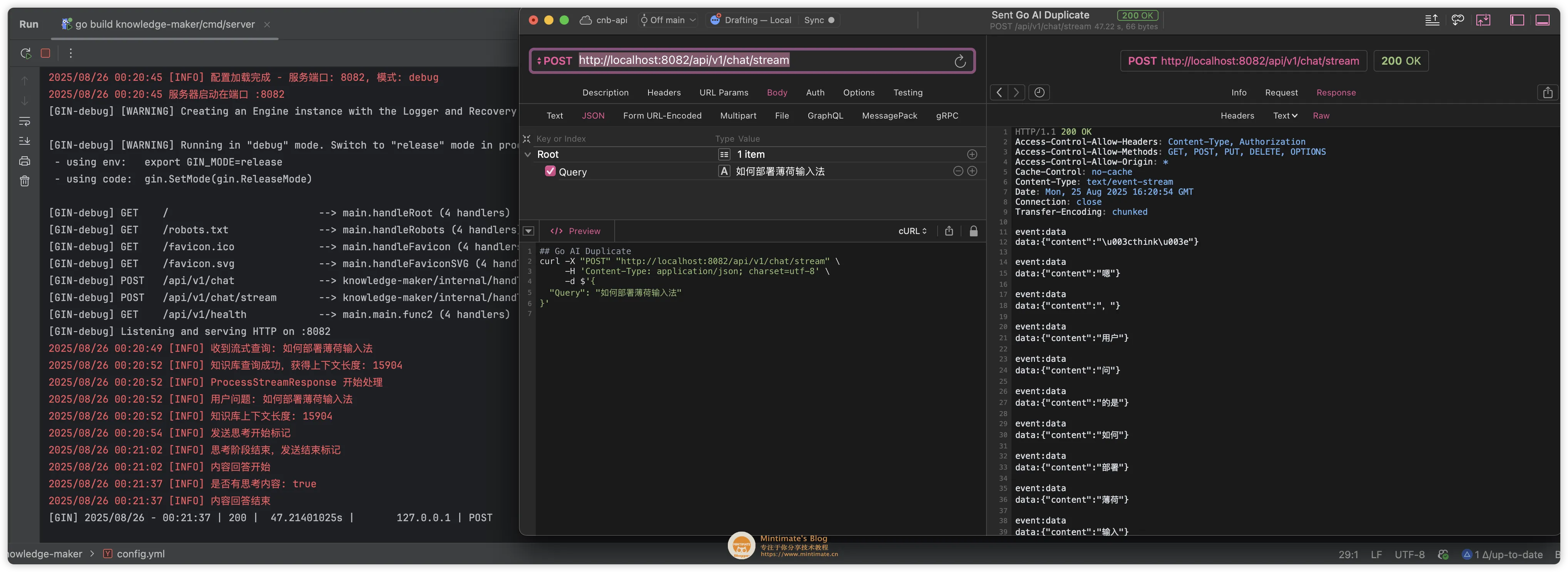Add a child item to Root
This screenshot has height=572, width=1568.
pyautogui.click(x=972, y=155)
